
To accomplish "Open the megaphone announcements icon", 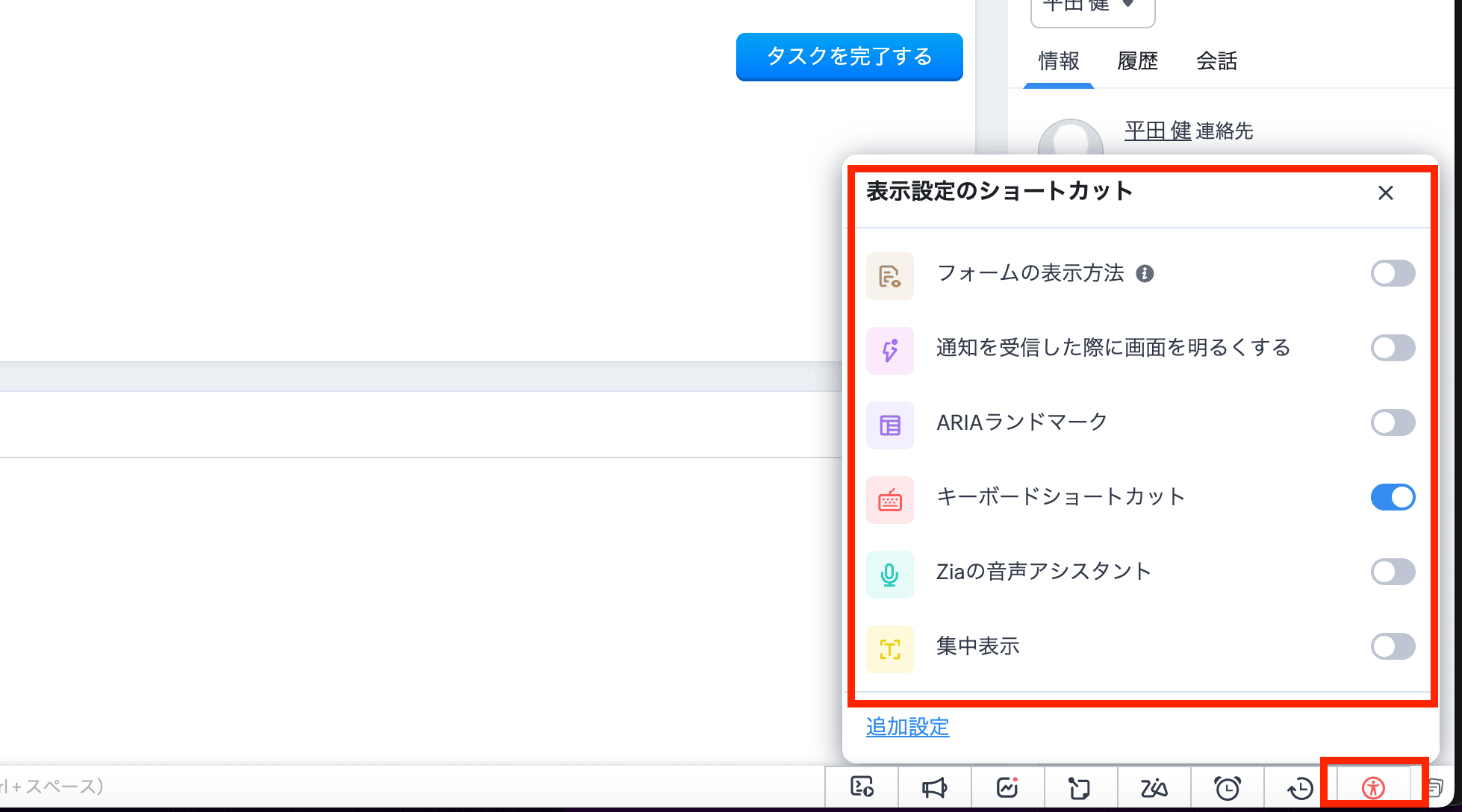I will pos(934,787).
